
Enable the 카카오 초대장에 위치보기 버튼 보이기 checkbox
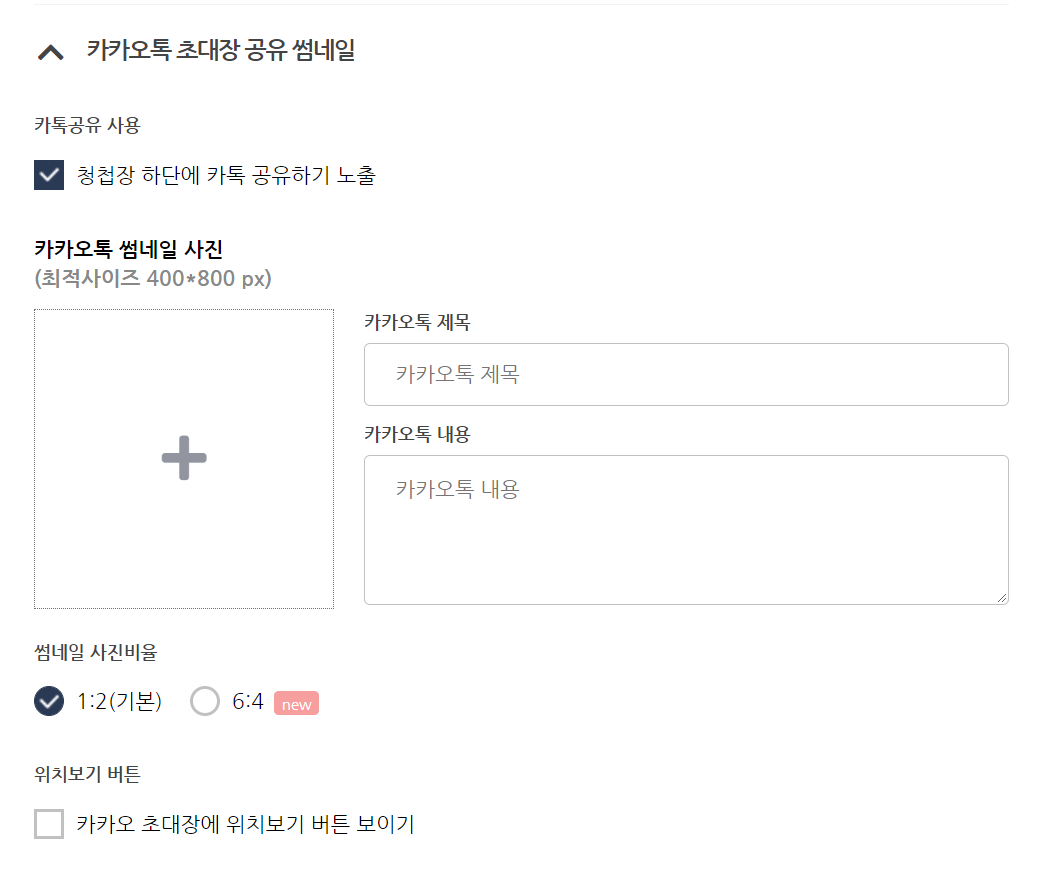(x=49, y=824)
